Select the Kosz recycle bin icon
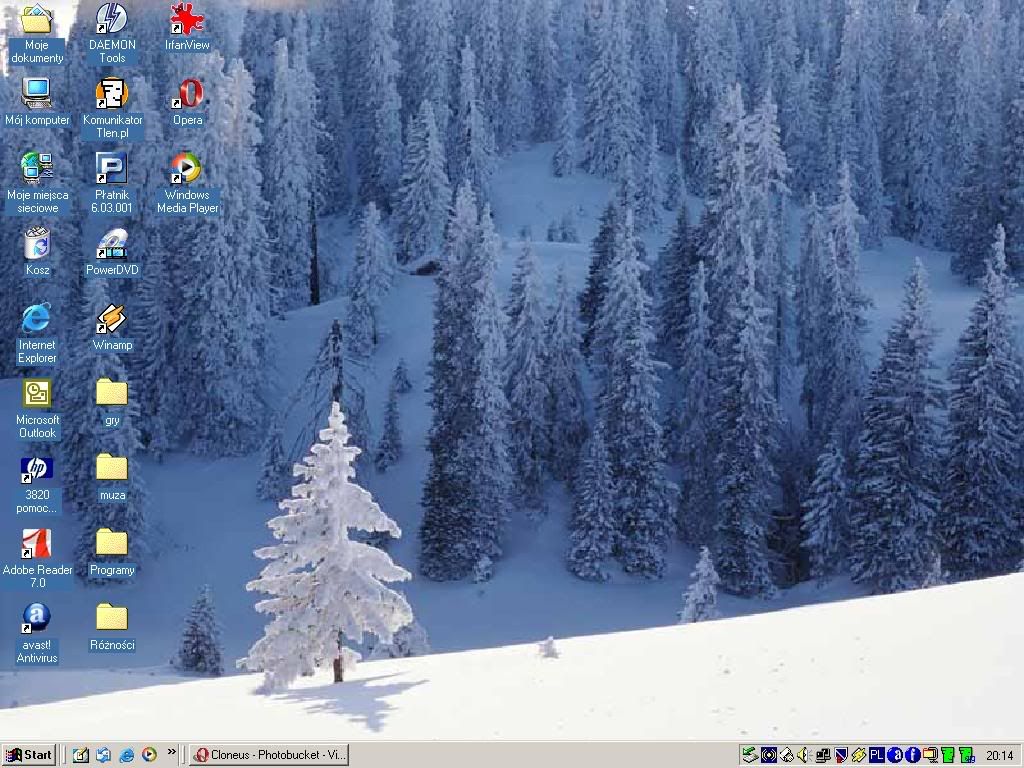This screenshot has width=1024, height=768. pos(37,245)
